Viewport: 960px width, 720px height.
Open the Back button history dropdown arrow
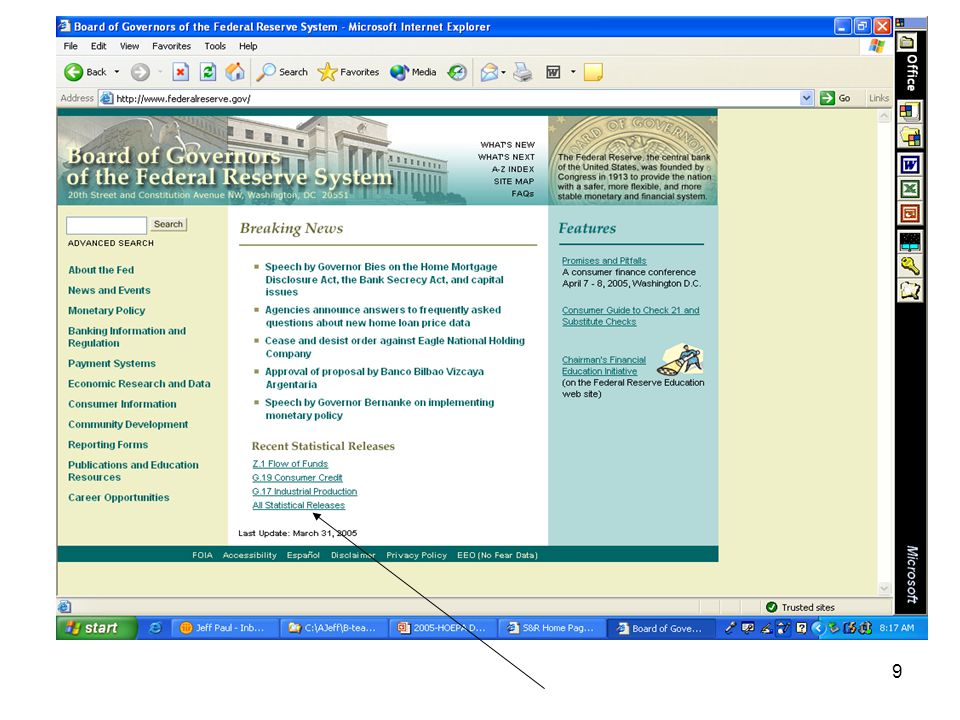[x=117, y=72]
